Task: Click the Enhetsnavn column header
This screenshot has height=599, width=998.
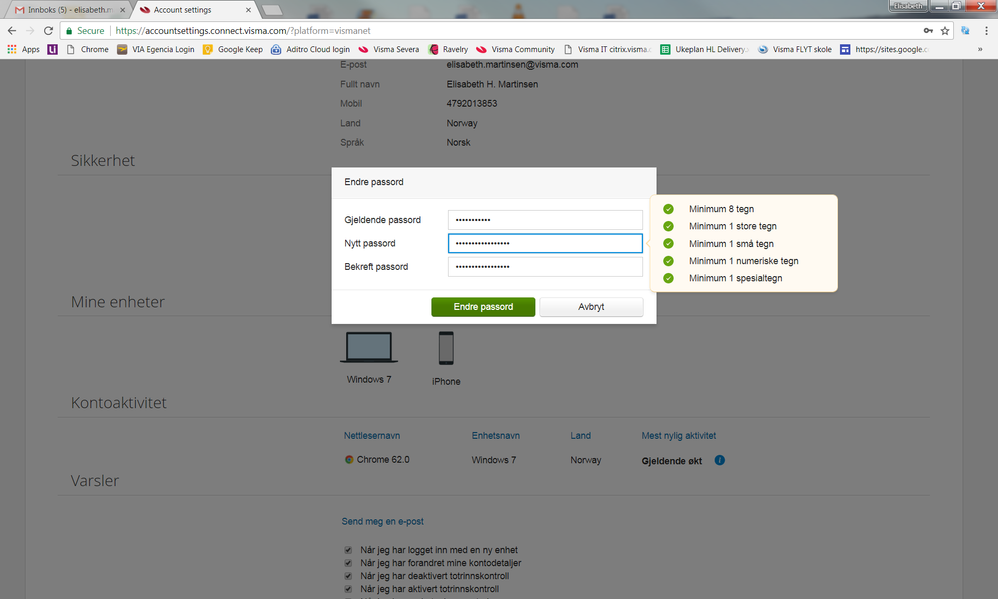Action: 496,435
